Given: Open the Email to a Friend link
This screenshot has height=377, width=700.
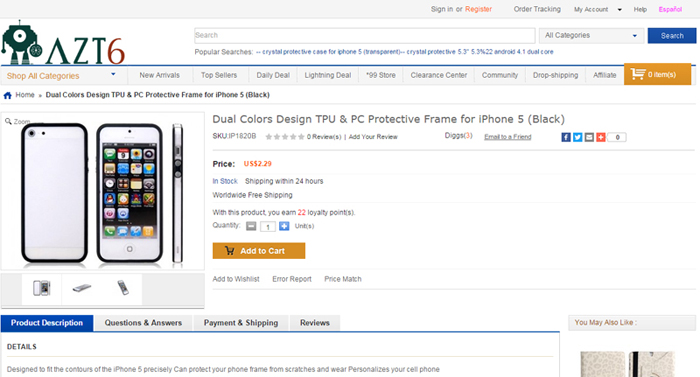Looking at the screenshot, I should (x=508, y=137).
